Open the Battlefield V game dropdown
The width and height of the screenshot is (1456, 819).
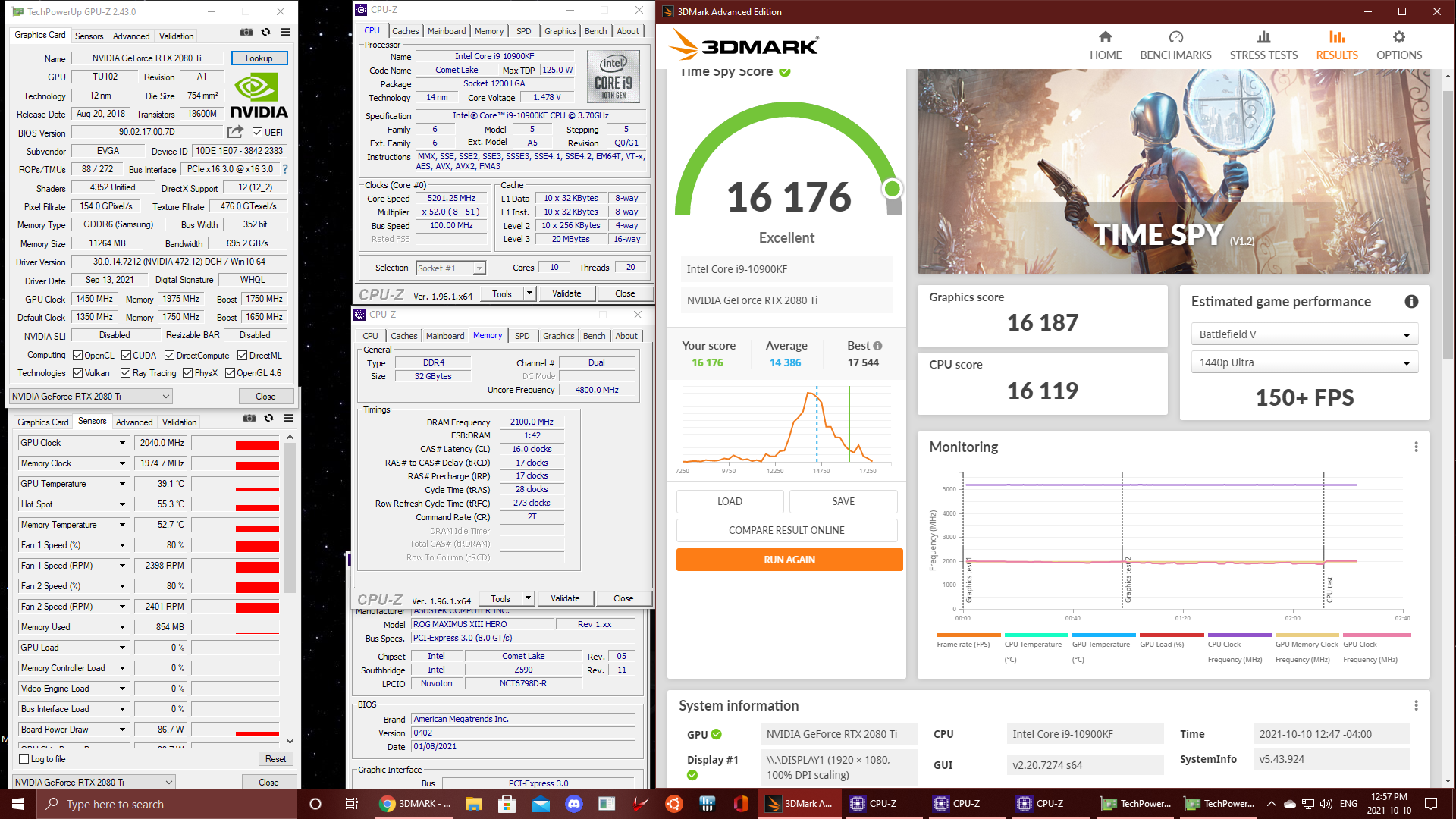coord(1304,334)
